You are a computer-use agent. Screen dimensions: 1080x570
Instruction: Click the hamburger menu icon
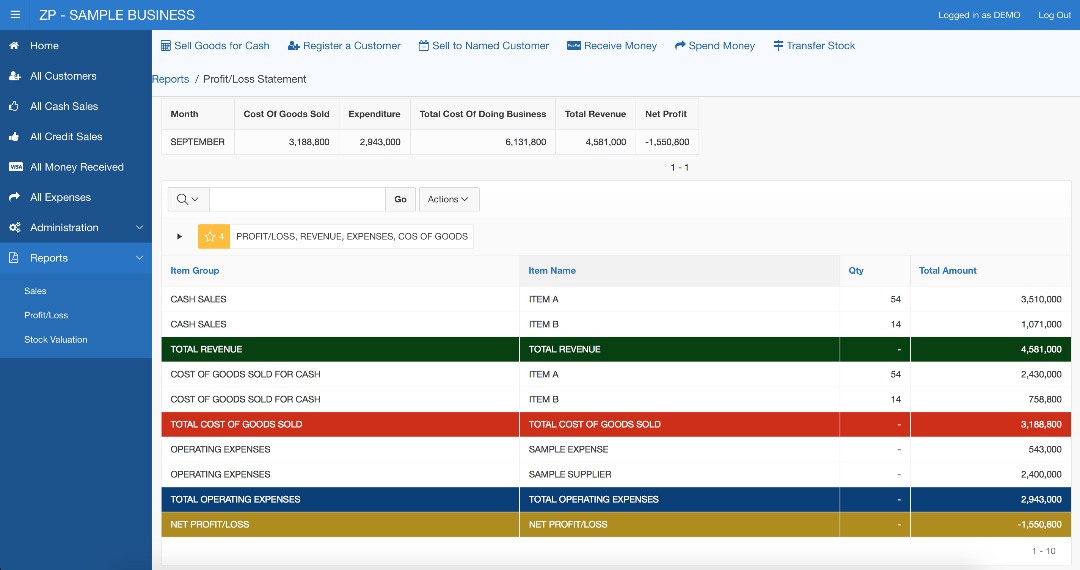click(x=15, y=15)
